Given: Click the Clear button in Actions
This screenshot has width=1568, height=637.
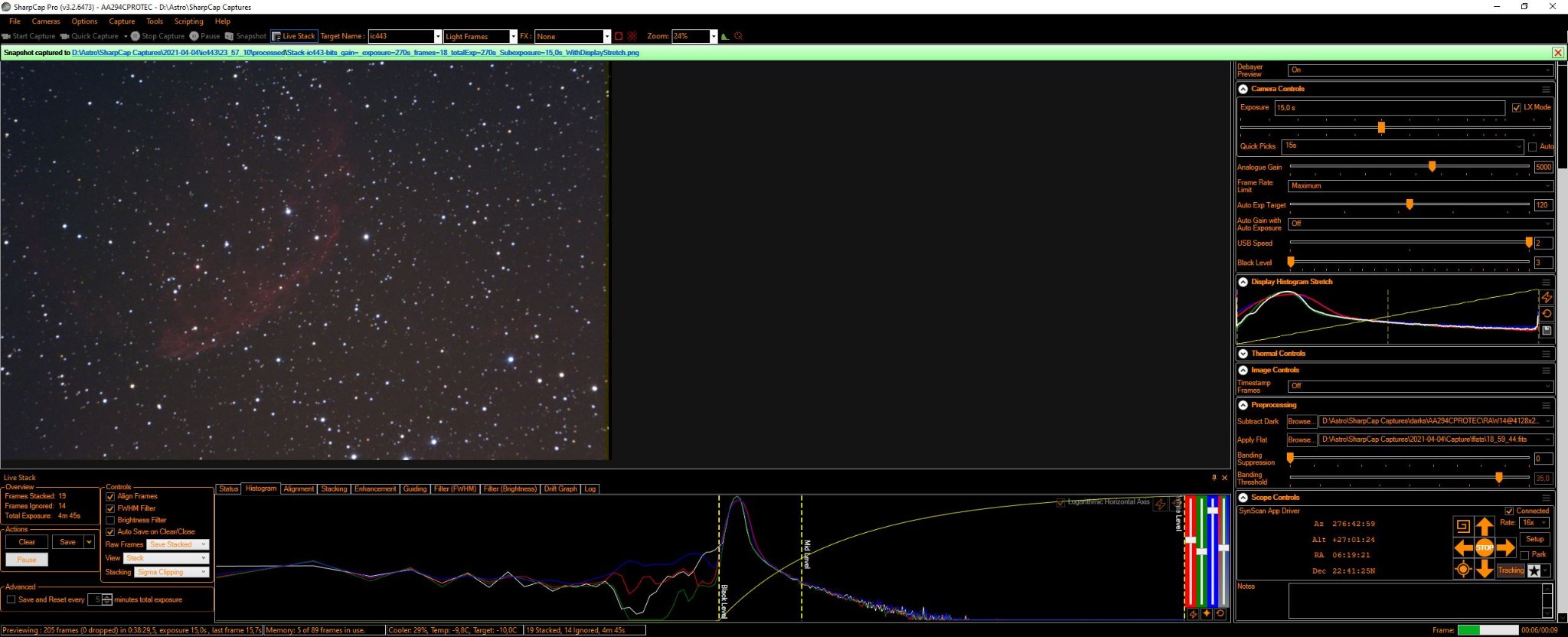Looking at the screenshot, I should point(27,542).
